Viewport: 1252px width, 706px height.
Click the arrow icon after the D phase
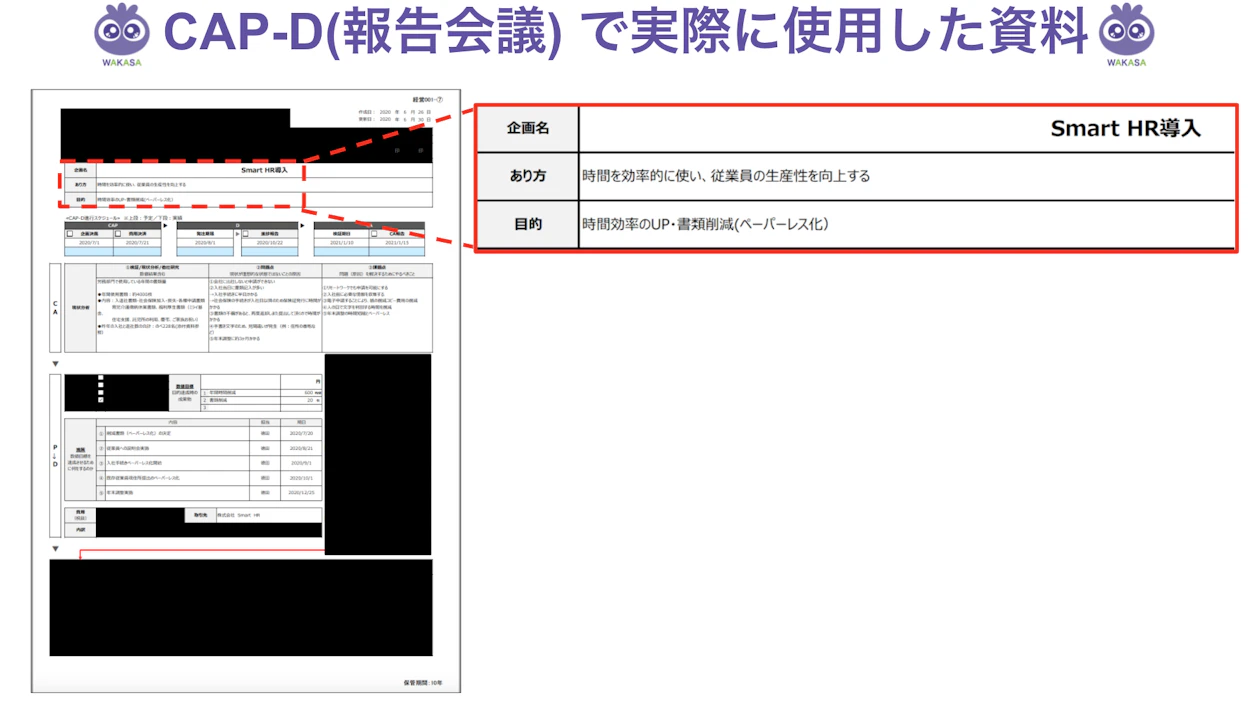[x=301, y=225]
